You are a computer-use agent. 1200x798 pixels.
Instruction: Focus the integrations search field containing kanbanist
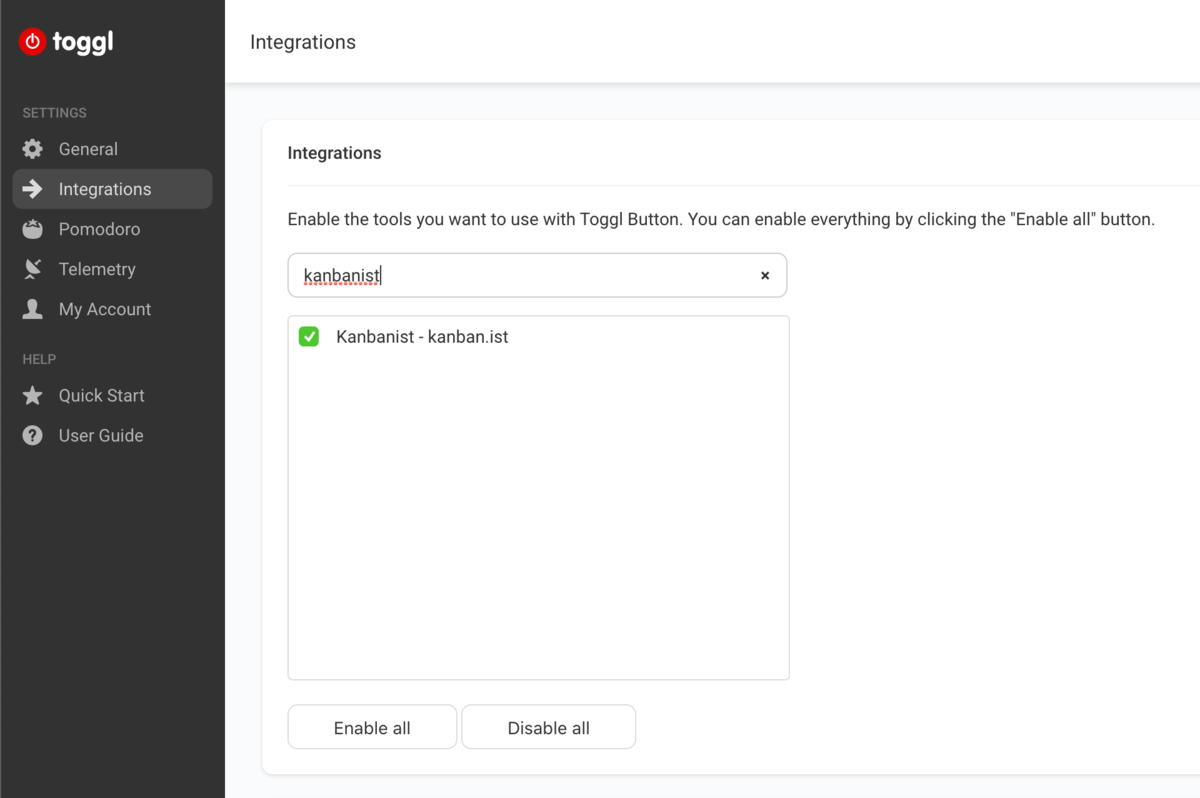(537, 275)
